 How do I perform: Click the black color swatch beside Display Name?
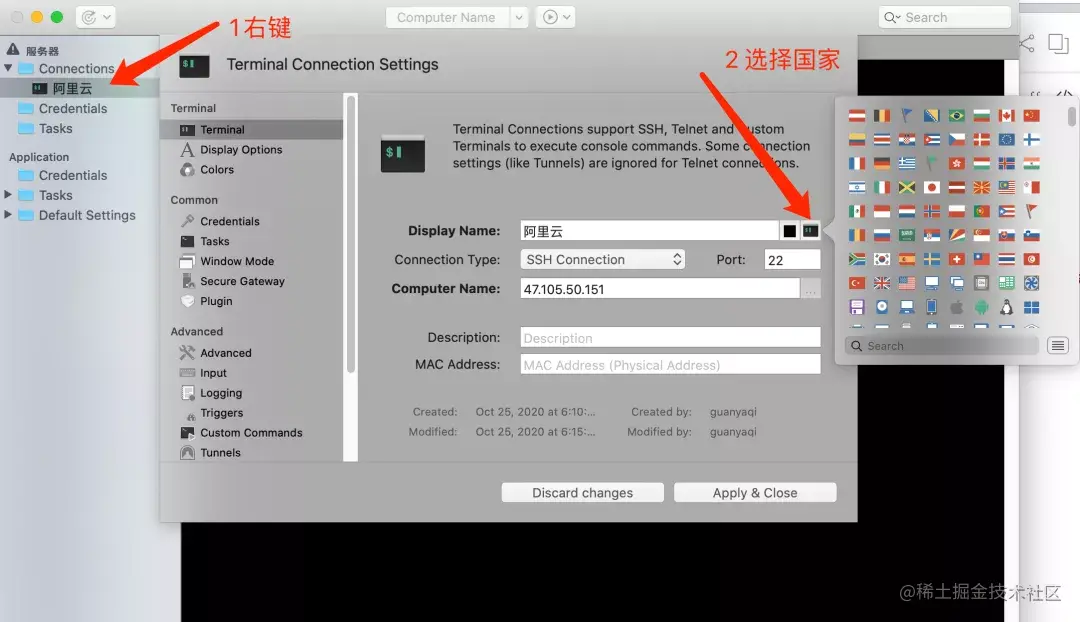point(790,231)
